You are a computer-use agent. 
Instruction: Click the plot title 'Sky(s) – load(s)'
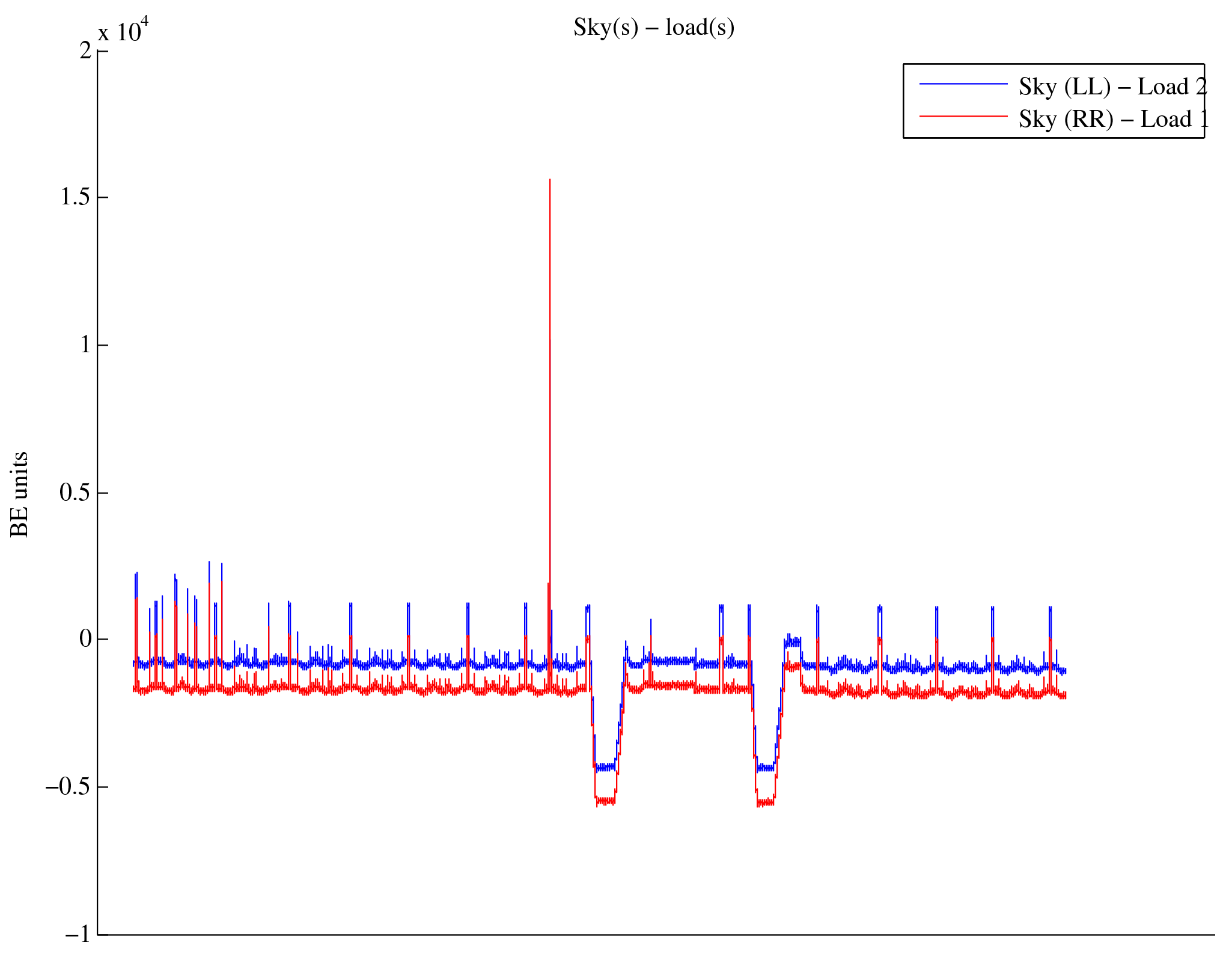click(x=654, y=28)
